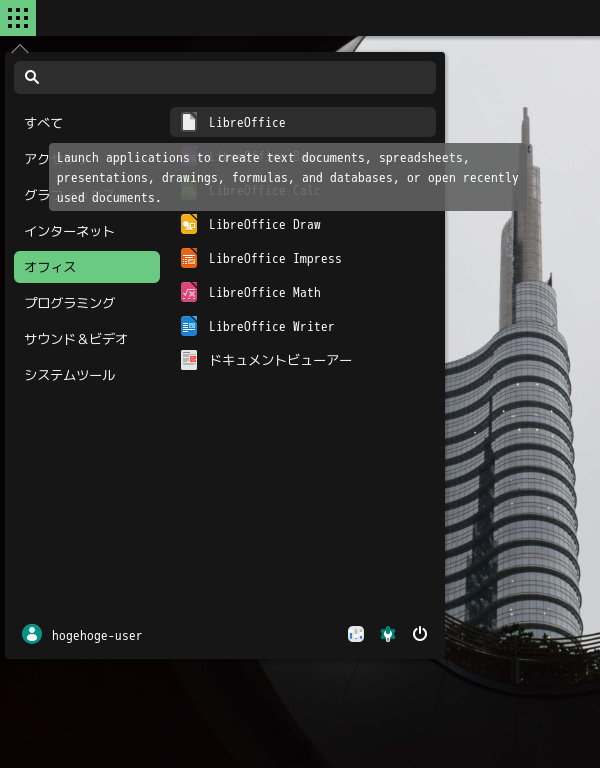Click the hogehoge-user avatar icon
Screen dimensions: 600x768
point(32,634)
